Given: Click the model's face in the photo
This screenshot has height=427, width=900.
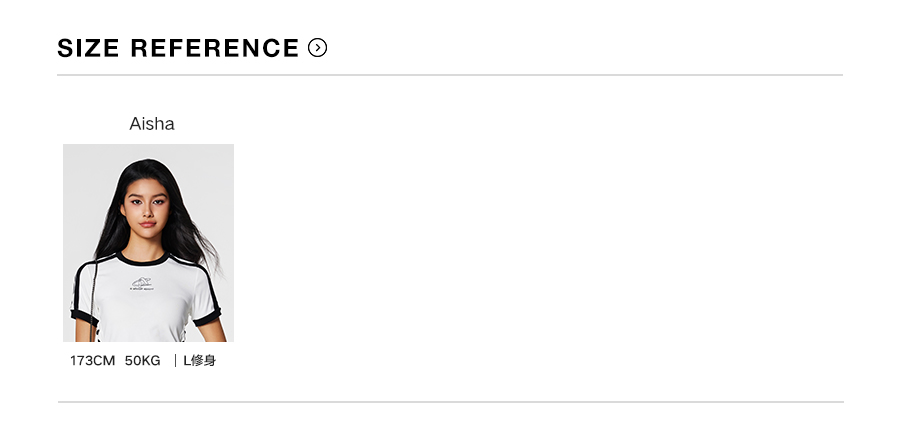Looking at the screenshot, I should pyautogui.click(x=146, y=210).
